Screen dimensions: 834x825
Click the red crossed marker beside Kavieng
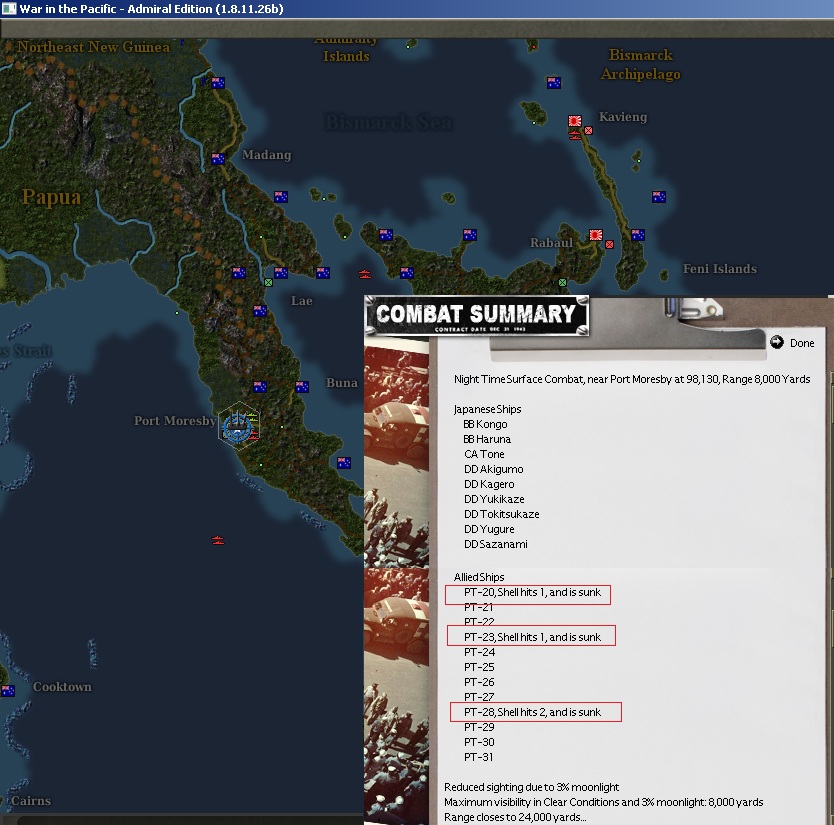coord(588,130)
